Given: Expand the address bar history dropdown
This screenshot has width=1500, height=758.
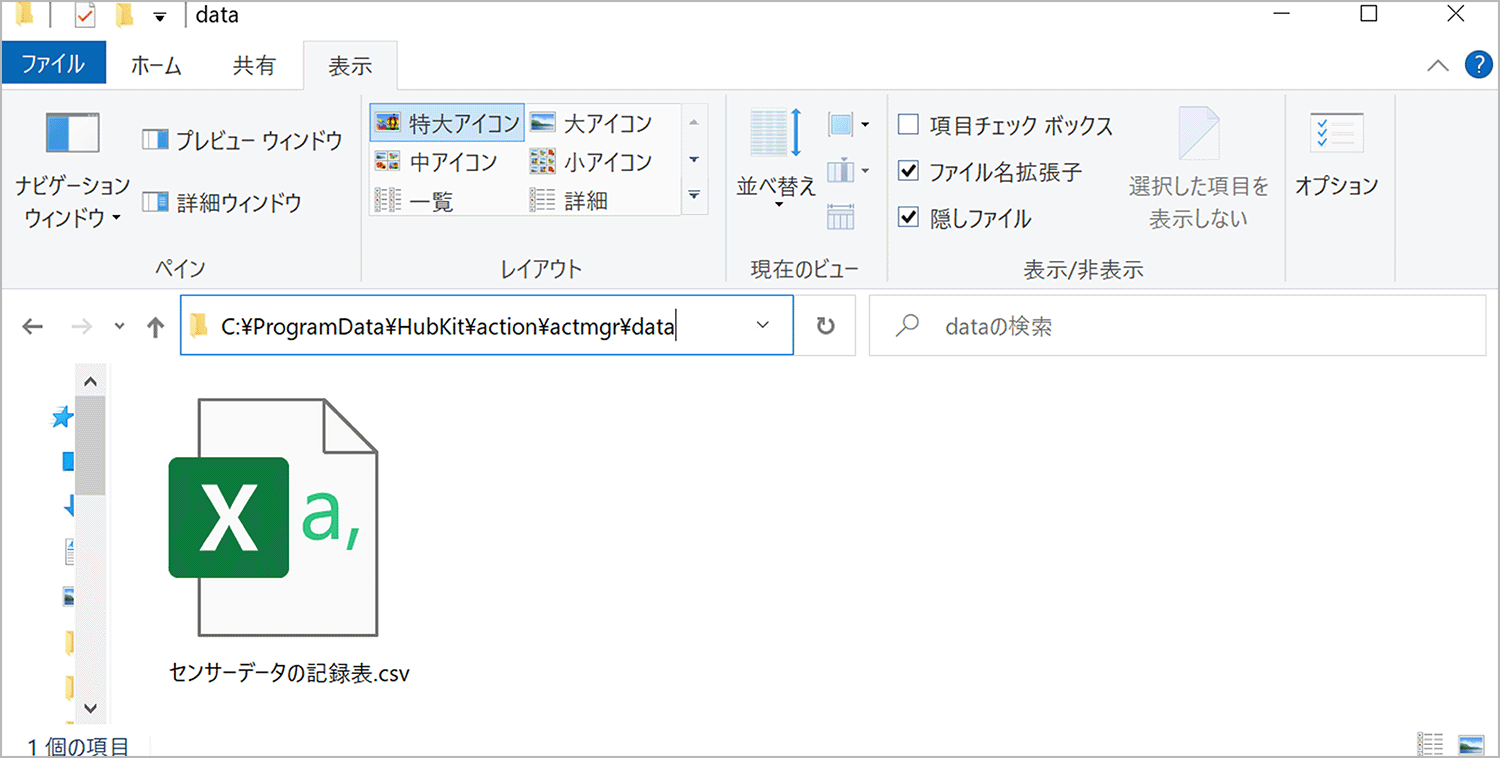Looking at the screenshot, I should 763,325.
